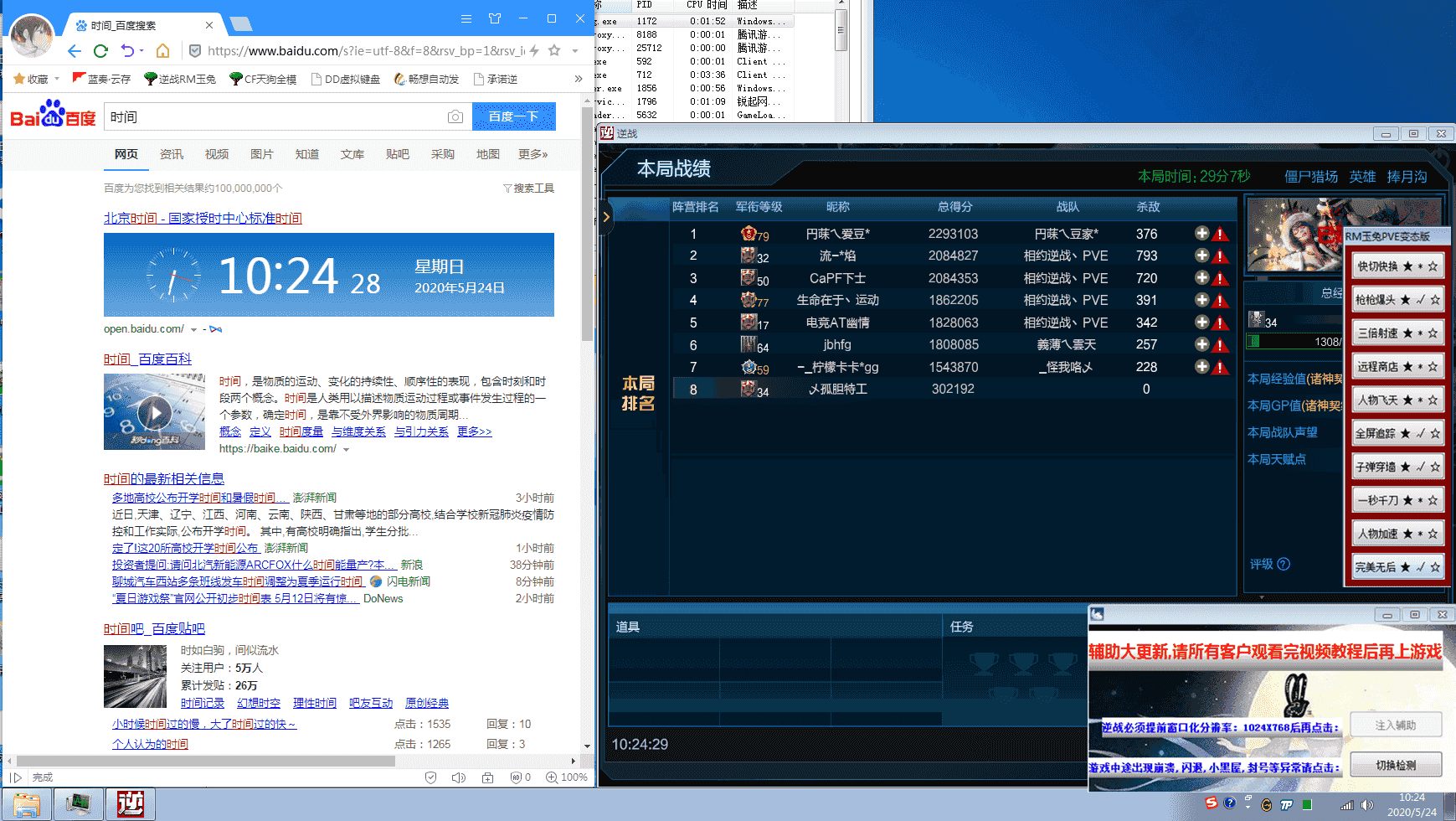Click the status bar shield protection icon
1456x821 pixels.
tap(430, 777)
